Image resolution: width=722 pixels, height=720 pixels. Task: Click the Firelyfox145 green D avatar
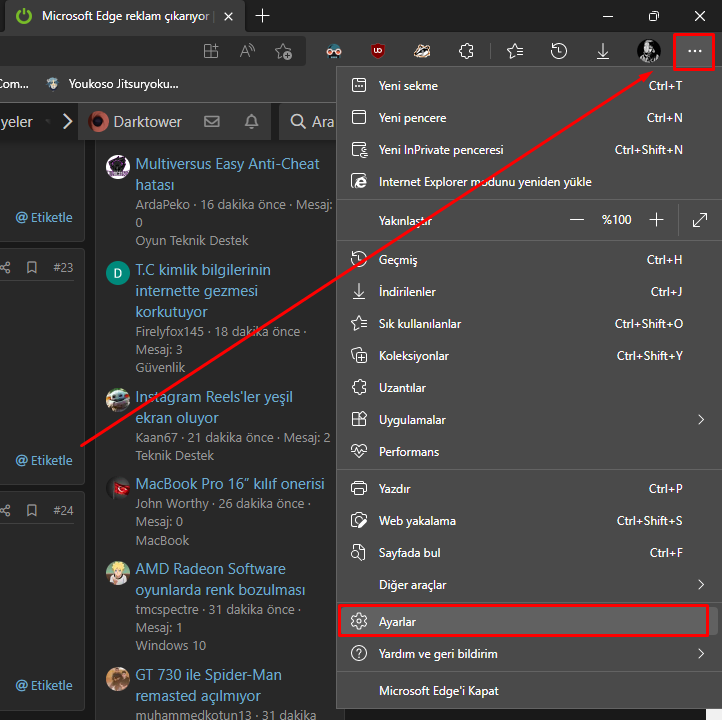(118, 273)
